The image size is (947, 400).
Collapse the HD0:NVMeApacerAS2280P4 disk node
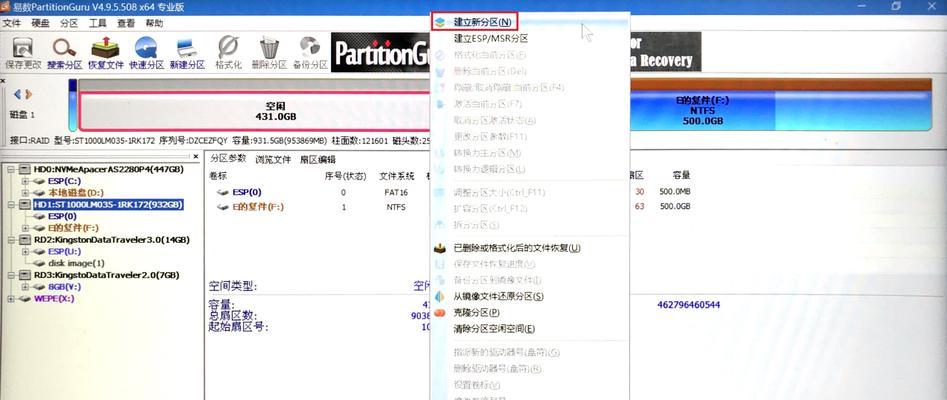coord(11,170)
